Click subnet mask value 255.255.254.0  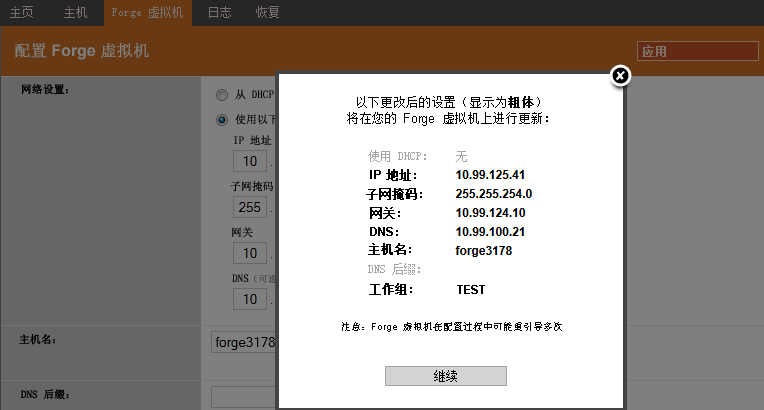pyautogui.click(x=494, y=194)
